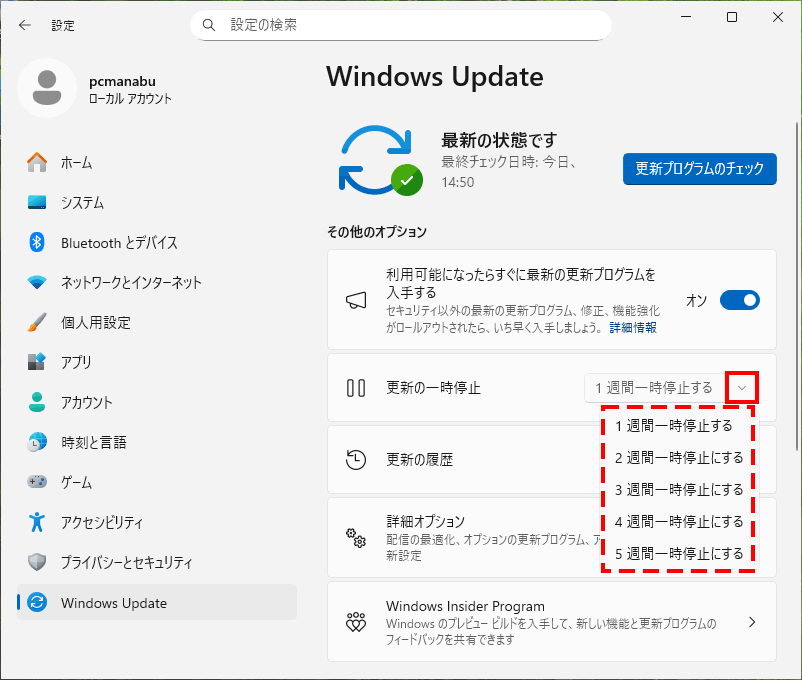The image size is (802, 680).
Task: Open アクセシビリティ icon in sidebar
Action: coord(37,522)
